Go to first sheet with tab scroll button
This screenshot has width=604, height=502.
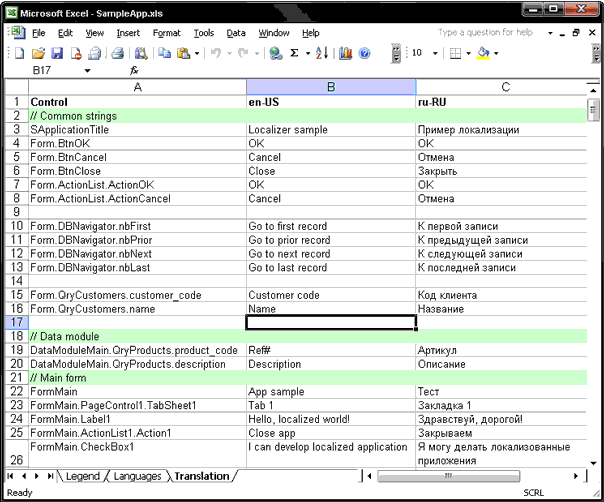click(x=10, y=476)
